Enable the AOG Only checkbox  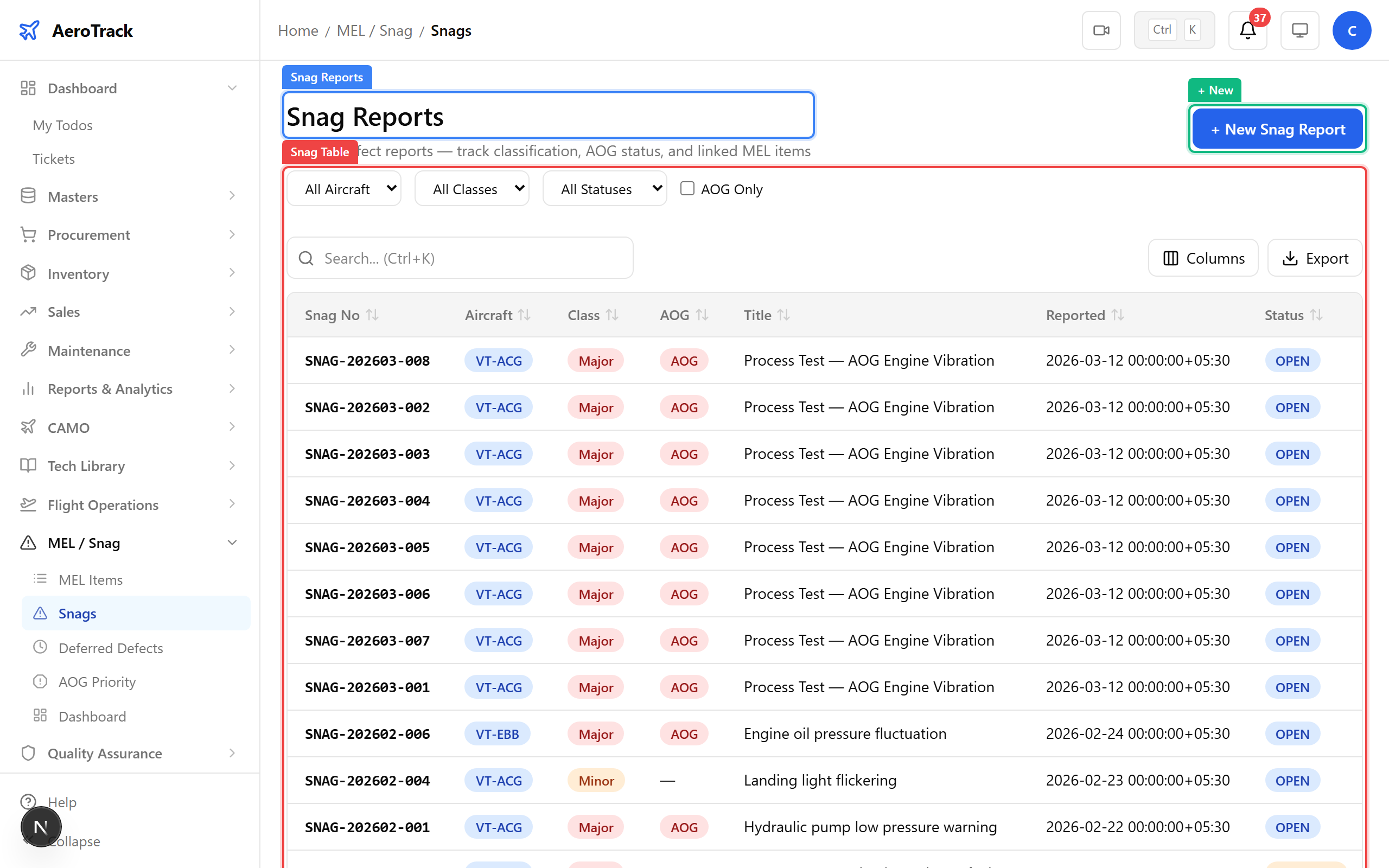[686, 188]
